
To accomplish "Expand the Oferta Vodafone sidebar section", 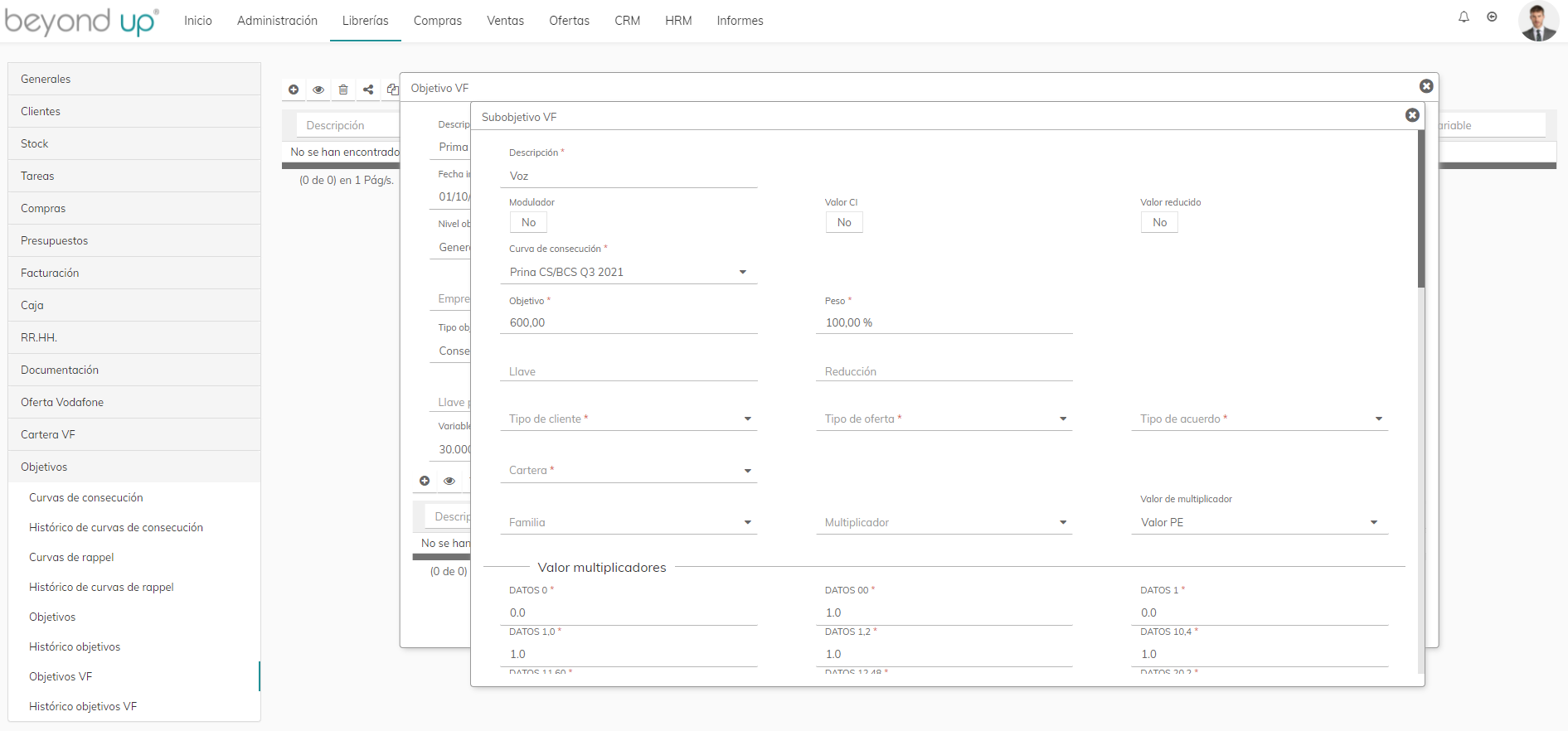I will [x=134, y=402].
